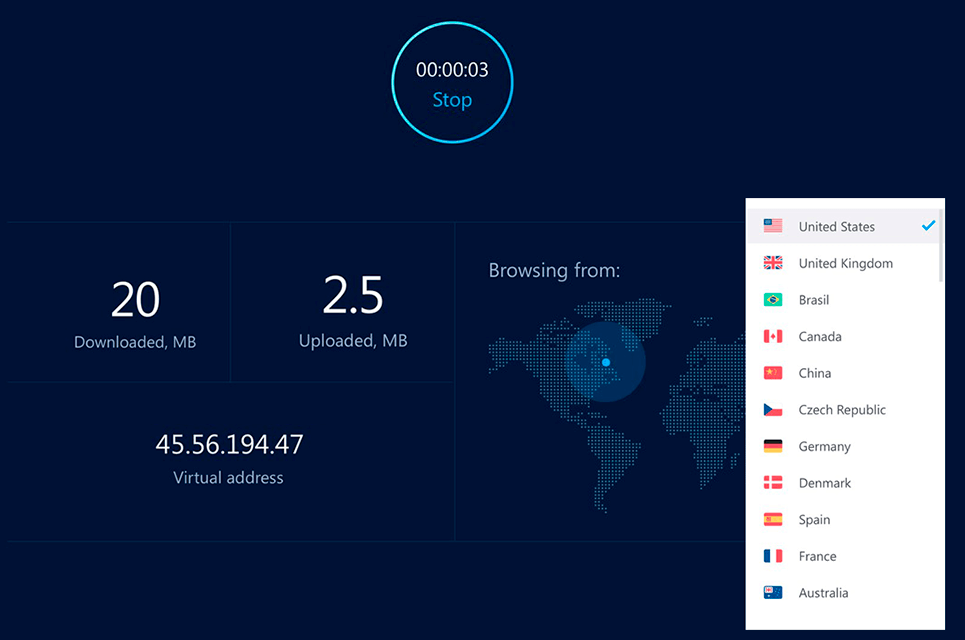Select the Spain flag icon
The width and height of the screenshot is (965, 640).
(773, 519)
